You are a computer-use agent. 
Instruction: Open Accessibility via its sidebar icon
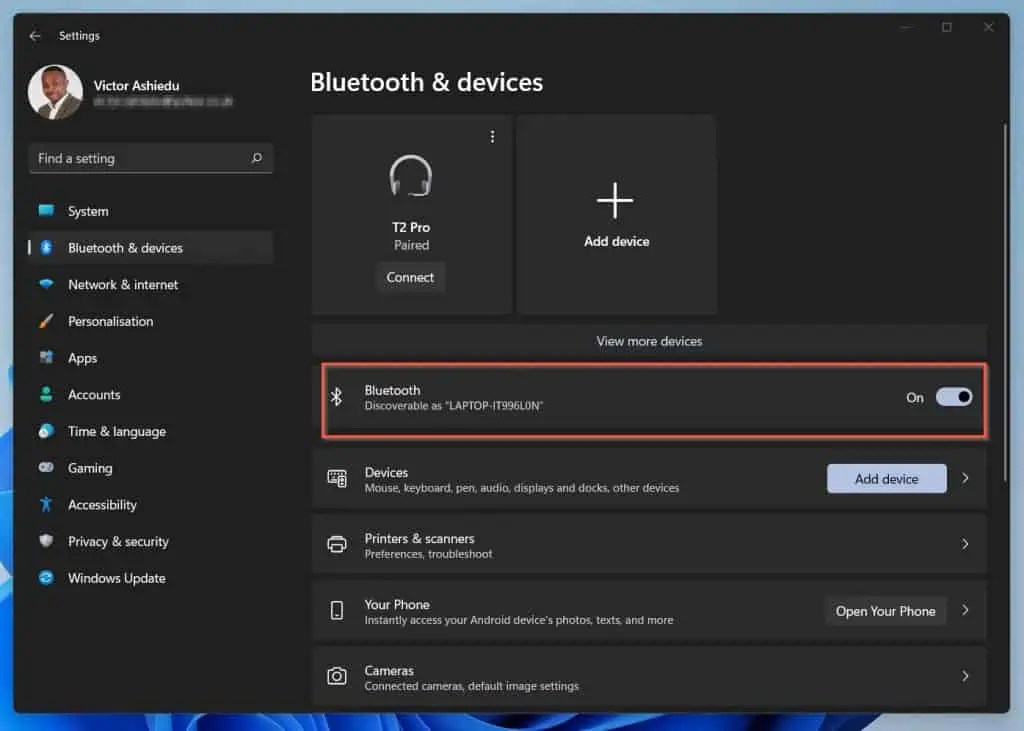[x=44, y=505]
